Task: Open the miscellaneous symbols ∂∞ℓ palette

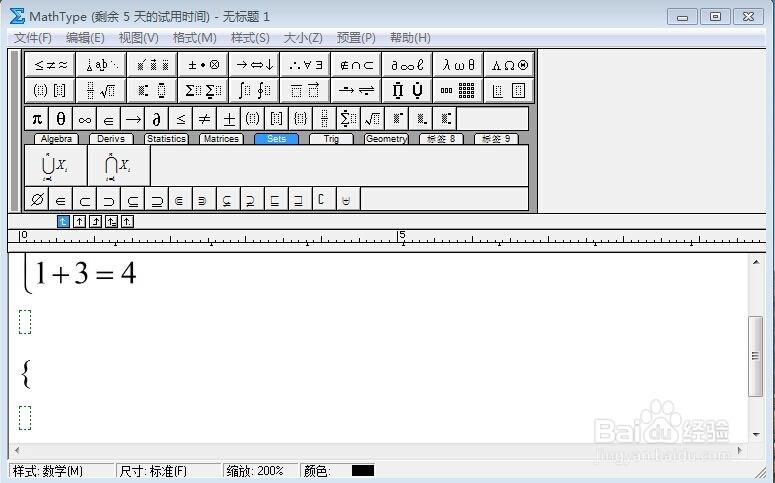Action: pos(407,65)
